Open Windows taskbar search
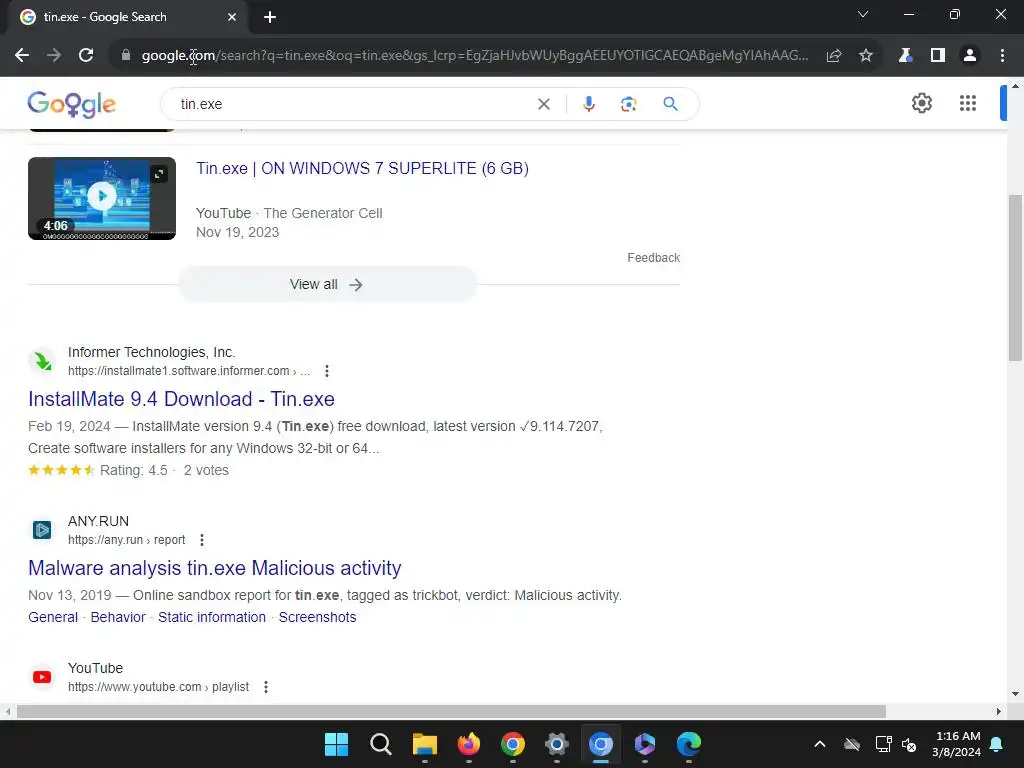 pyautogui.click(x=381, y=744)
